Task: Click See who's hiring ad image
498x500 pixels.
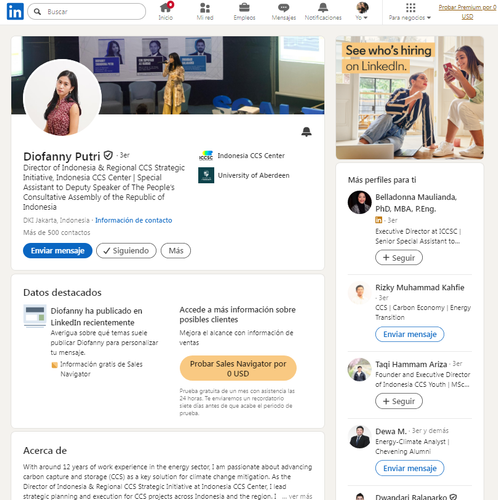Action: [410, 98]
